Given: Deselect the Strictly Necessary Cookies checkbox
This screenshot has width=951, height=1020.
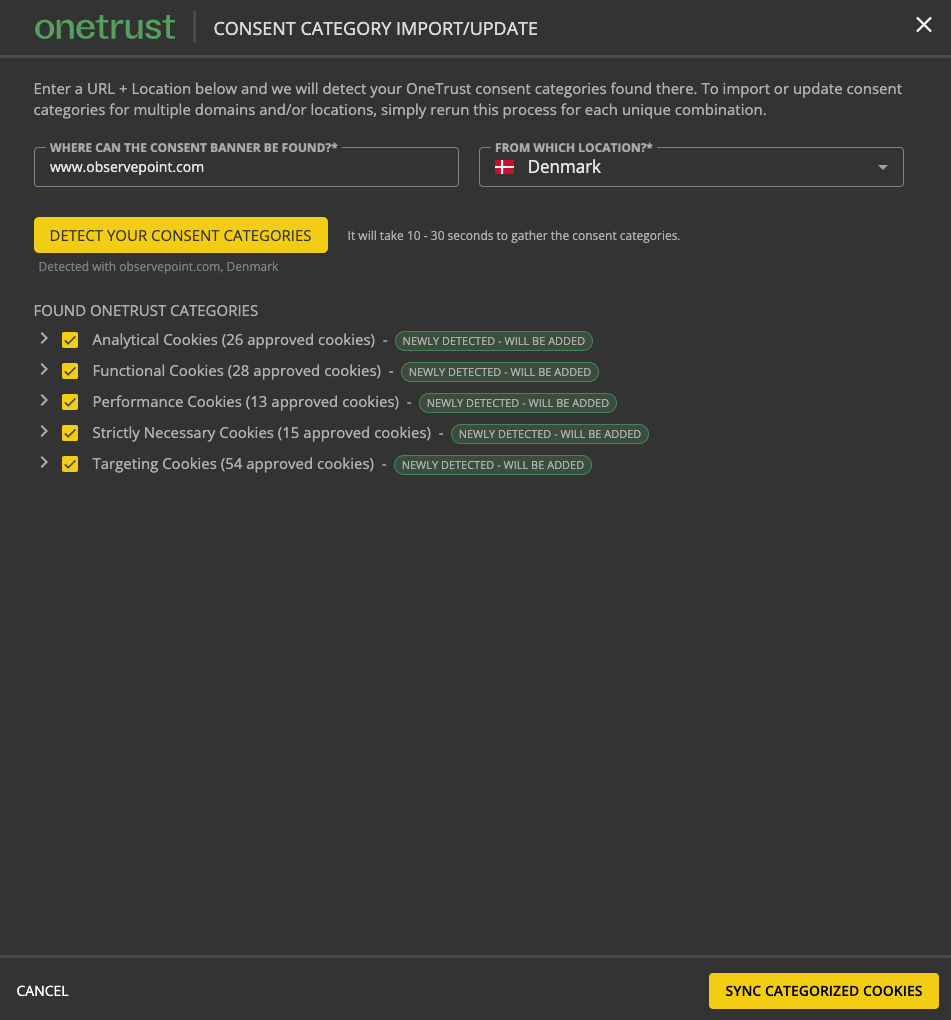Looking at the screenshot, I should click(x=70, y=433).
